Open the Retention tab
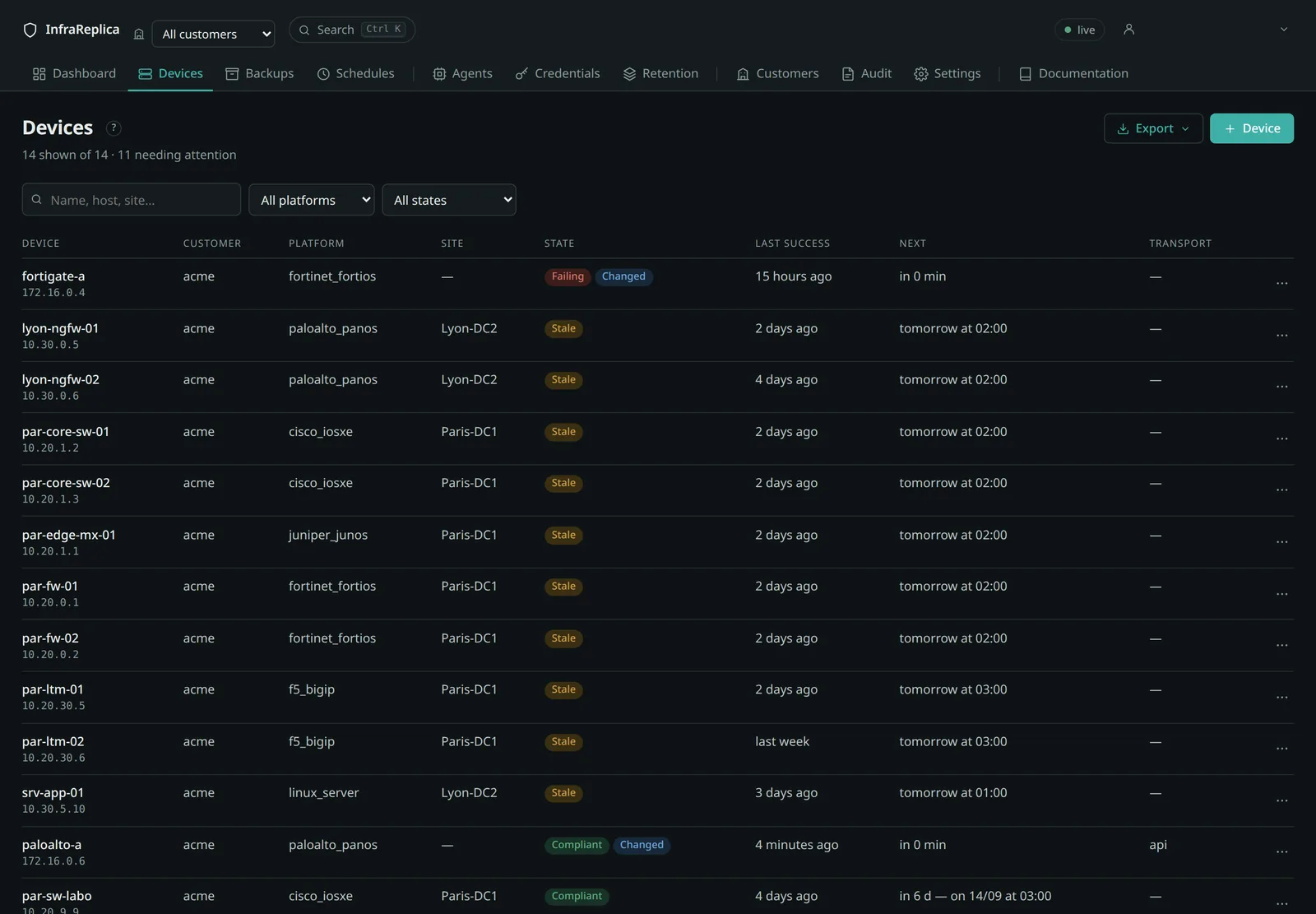 click(x=660, y=73)
